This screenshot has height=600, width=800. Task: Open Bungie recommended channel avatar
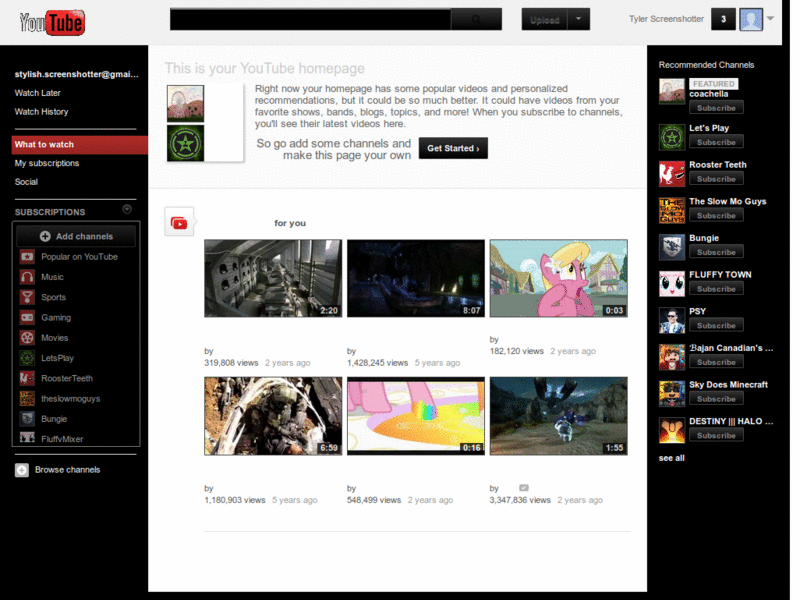[671, 247]
